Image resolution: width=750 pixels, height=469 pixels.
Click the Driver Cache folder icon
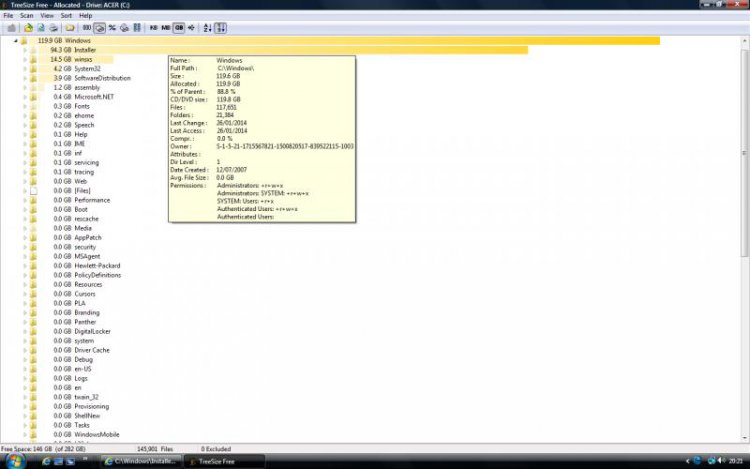[x=33, y=350]
